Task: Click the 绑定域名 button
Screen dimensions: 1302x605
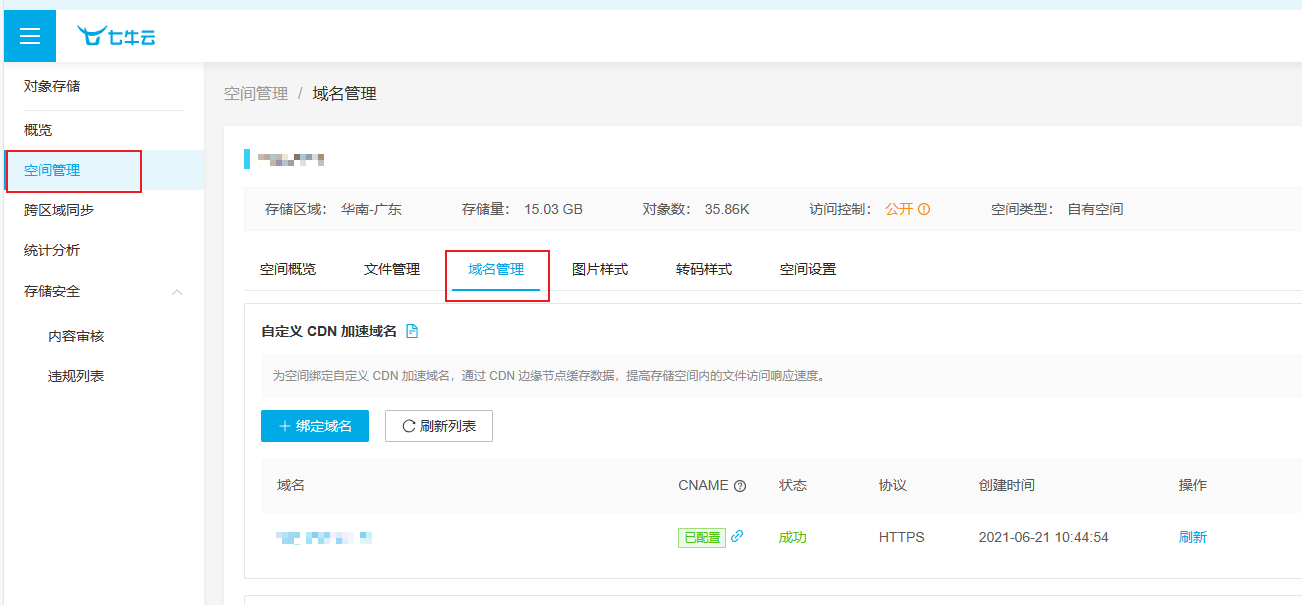Action: coord(315,426)
